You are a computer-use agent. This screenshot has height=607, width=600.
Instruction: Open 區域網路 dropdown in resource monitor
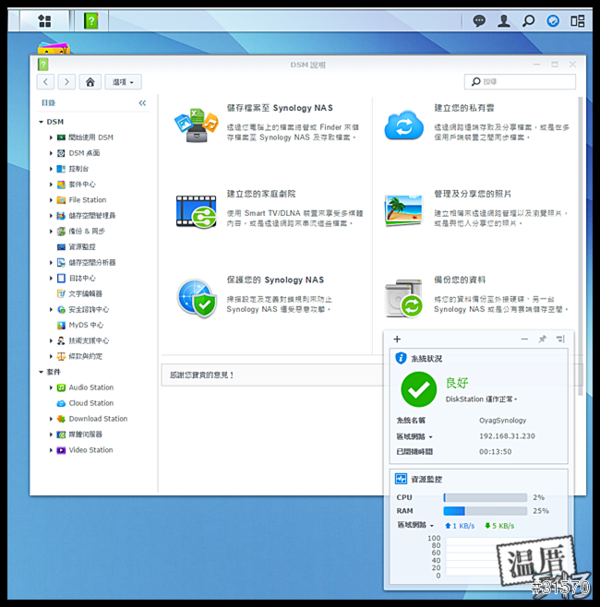(415, 525)
